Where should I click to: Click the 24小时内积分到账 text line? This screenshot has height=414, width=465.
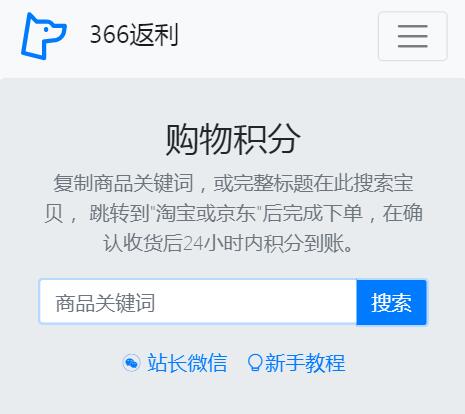[x=228, y=243]
